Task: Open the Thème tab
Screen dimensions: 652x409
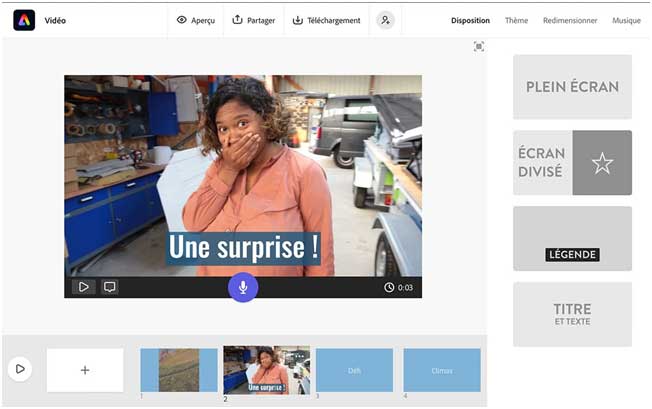Action: click(516, 20)
